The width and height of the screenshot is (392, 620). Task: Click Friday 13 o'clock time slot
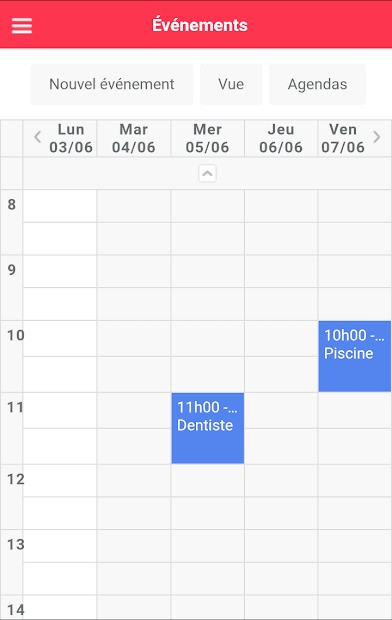coord(354,546)
